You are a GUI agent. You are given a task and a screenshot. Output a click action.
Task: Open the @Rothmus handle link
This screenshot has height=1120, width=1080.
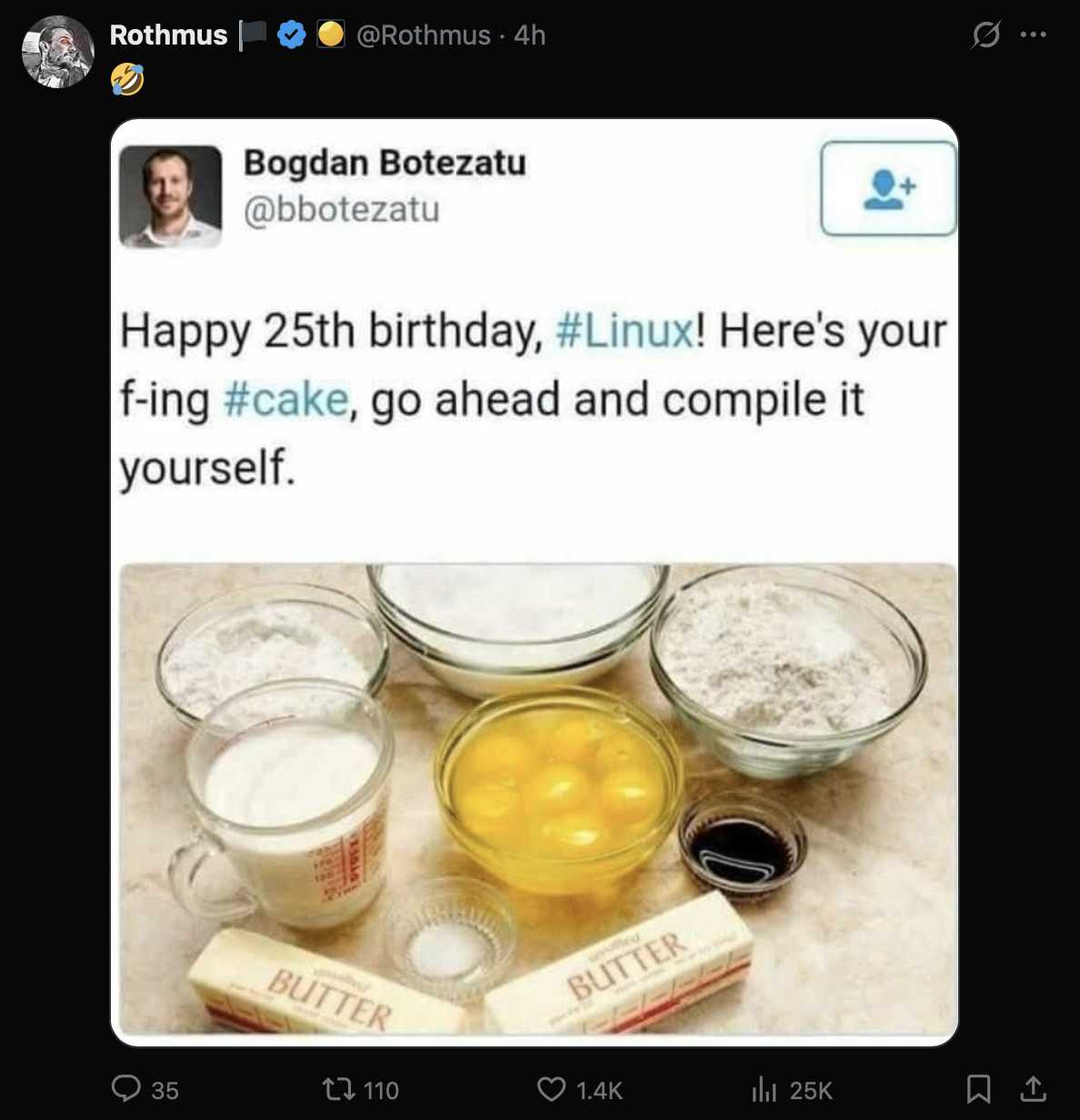click(x=424, y=35)
